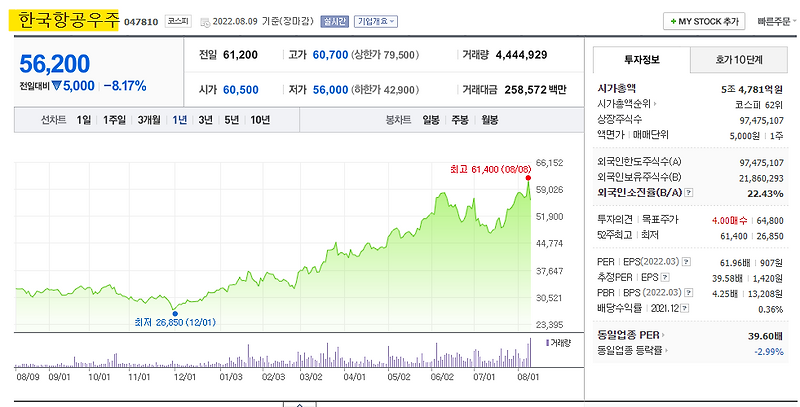Click the 거래대금 value 258,572 백만

tap(535, 90)
